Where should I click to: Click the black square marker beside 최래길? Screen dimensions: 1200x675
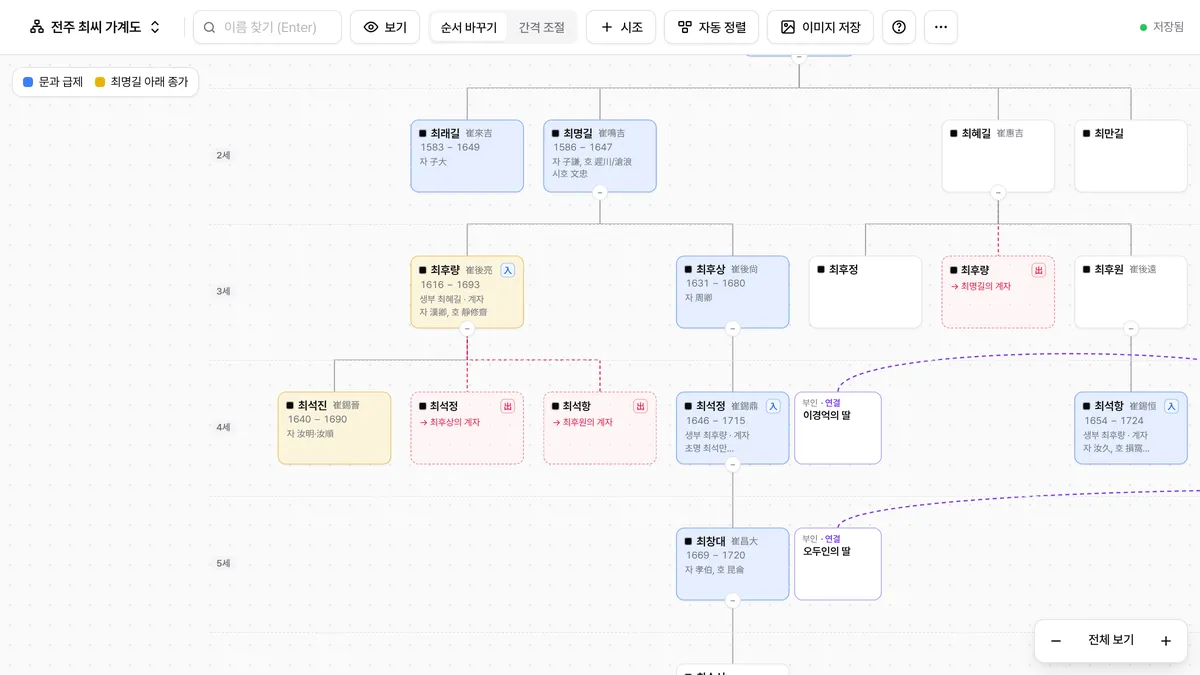pyautogui.click(x=423, y=133)
